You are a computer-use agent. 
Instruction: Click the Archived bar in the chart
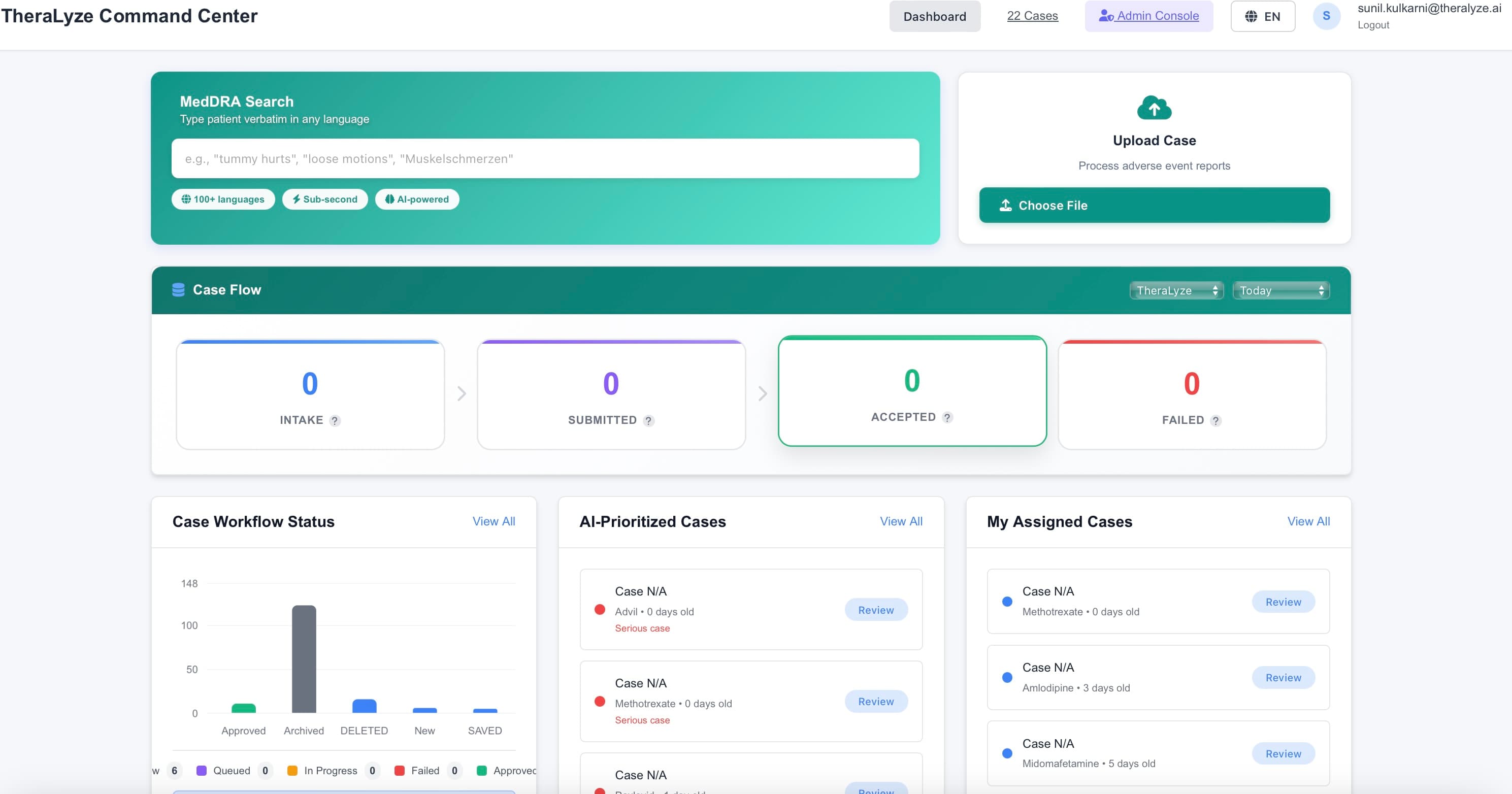click(304, 659)
